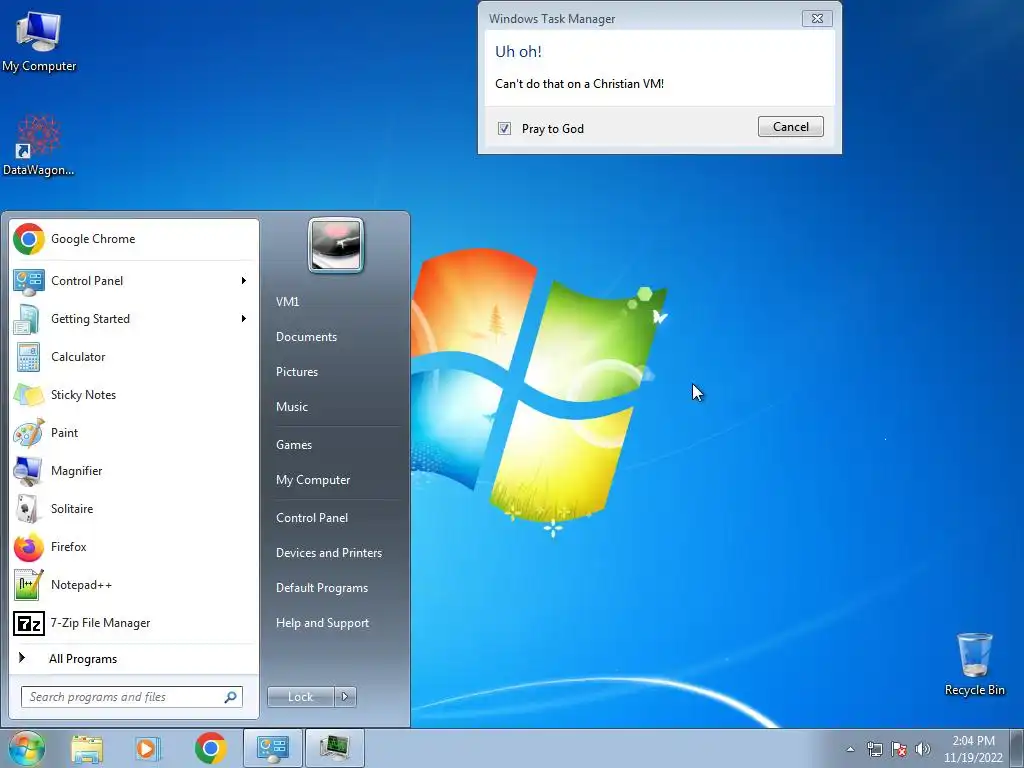Screen dimensions: 1024x768
Task: Open Devices and Printers
Action: (328, 553)
